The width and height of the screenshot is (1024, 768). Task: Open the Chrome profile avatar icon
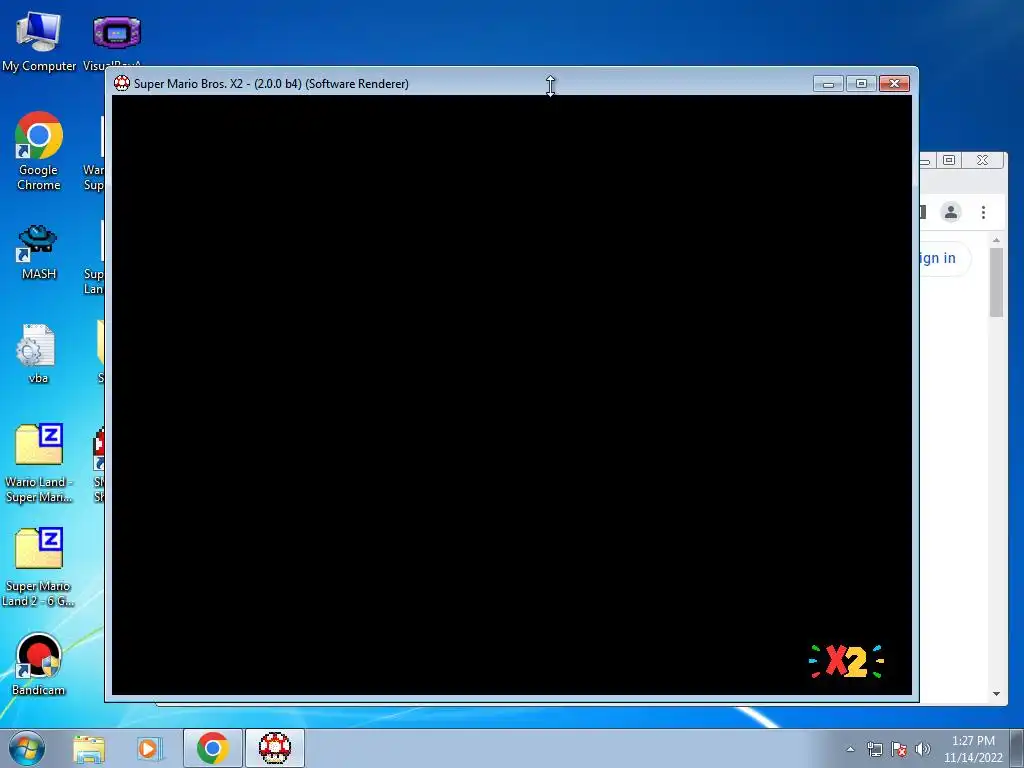click(x=951, y=212)
